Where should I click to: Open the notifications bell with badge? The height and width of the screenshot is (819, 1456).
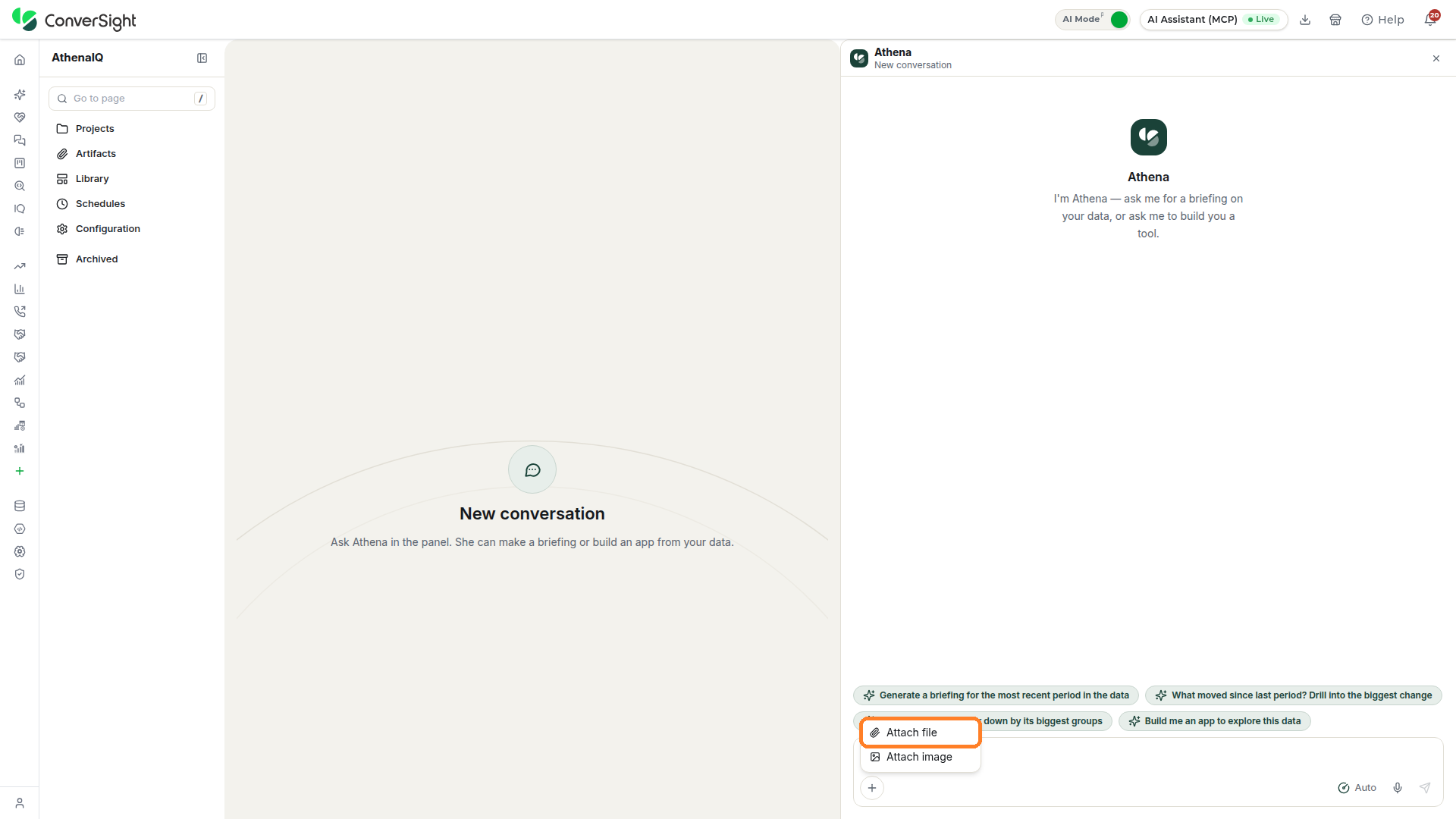1430,19
